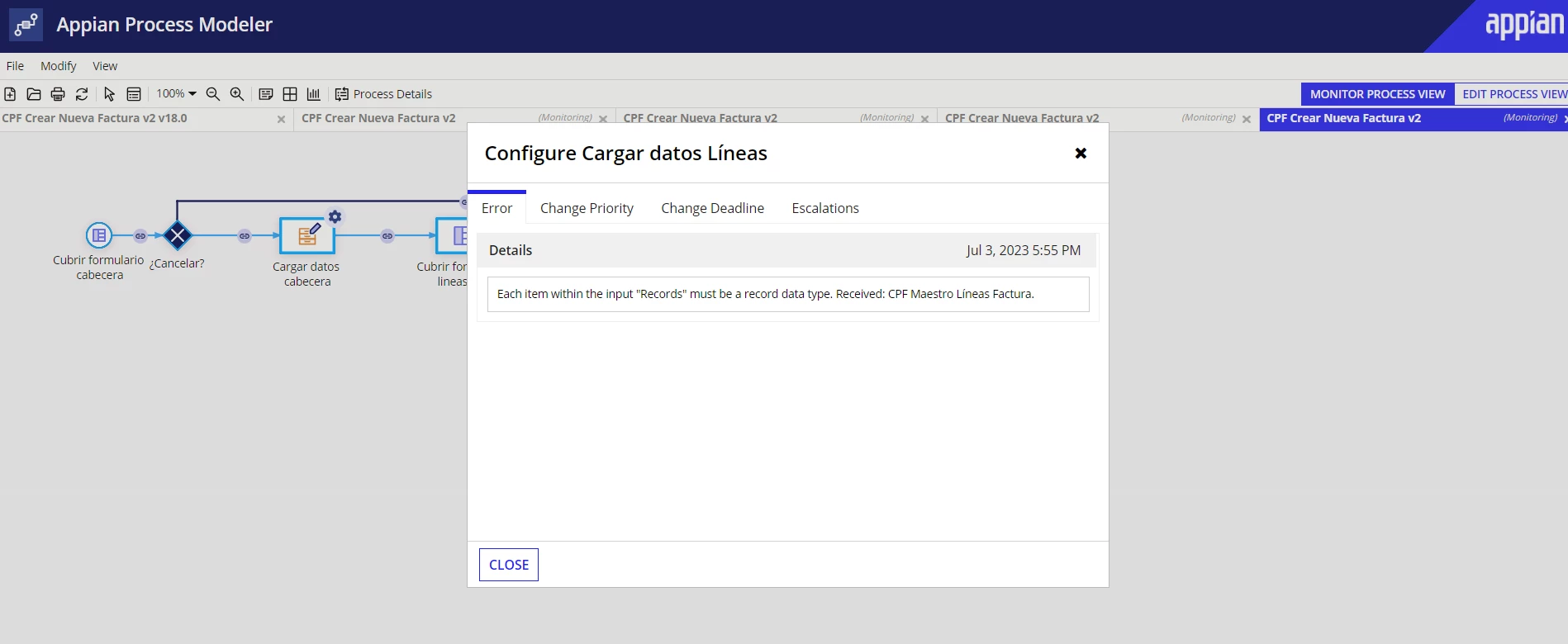This screenshot has height=644, width=1568.
Task: Open a process model via folder icon
Action: (x=34, y=94)
